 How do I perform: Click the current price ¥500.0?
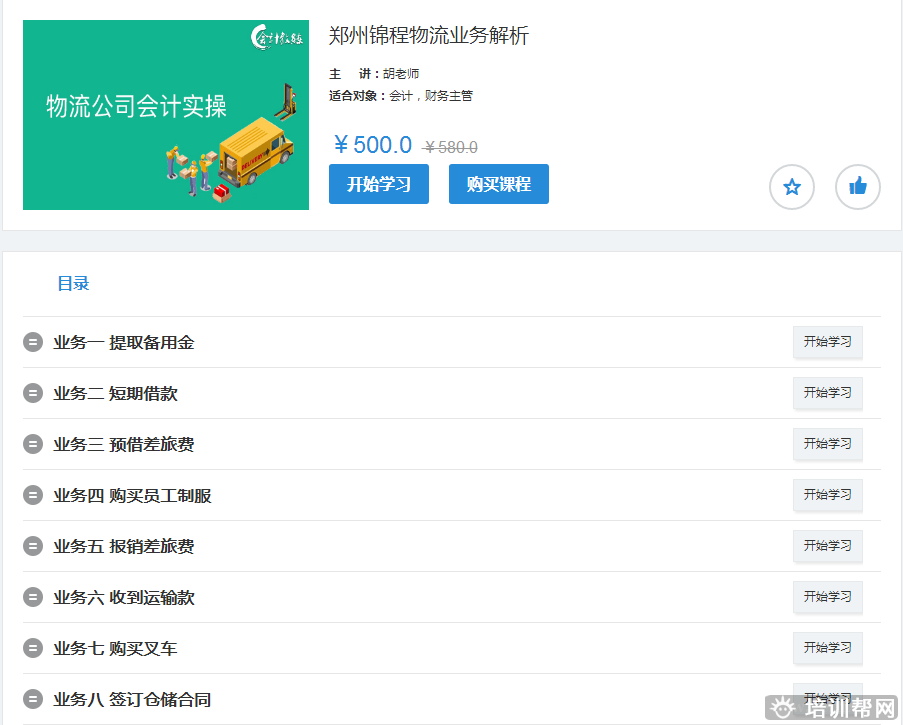coord(373,145)
